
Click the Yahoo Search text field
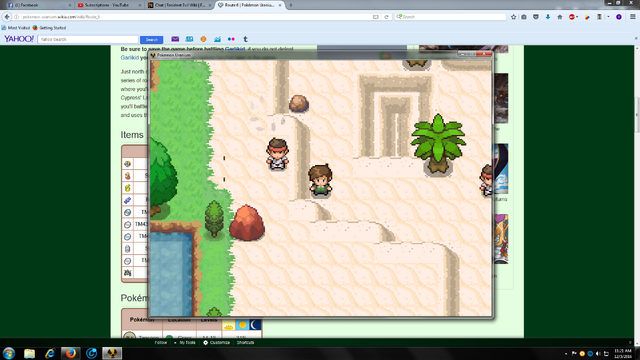(x=88, y=39)
